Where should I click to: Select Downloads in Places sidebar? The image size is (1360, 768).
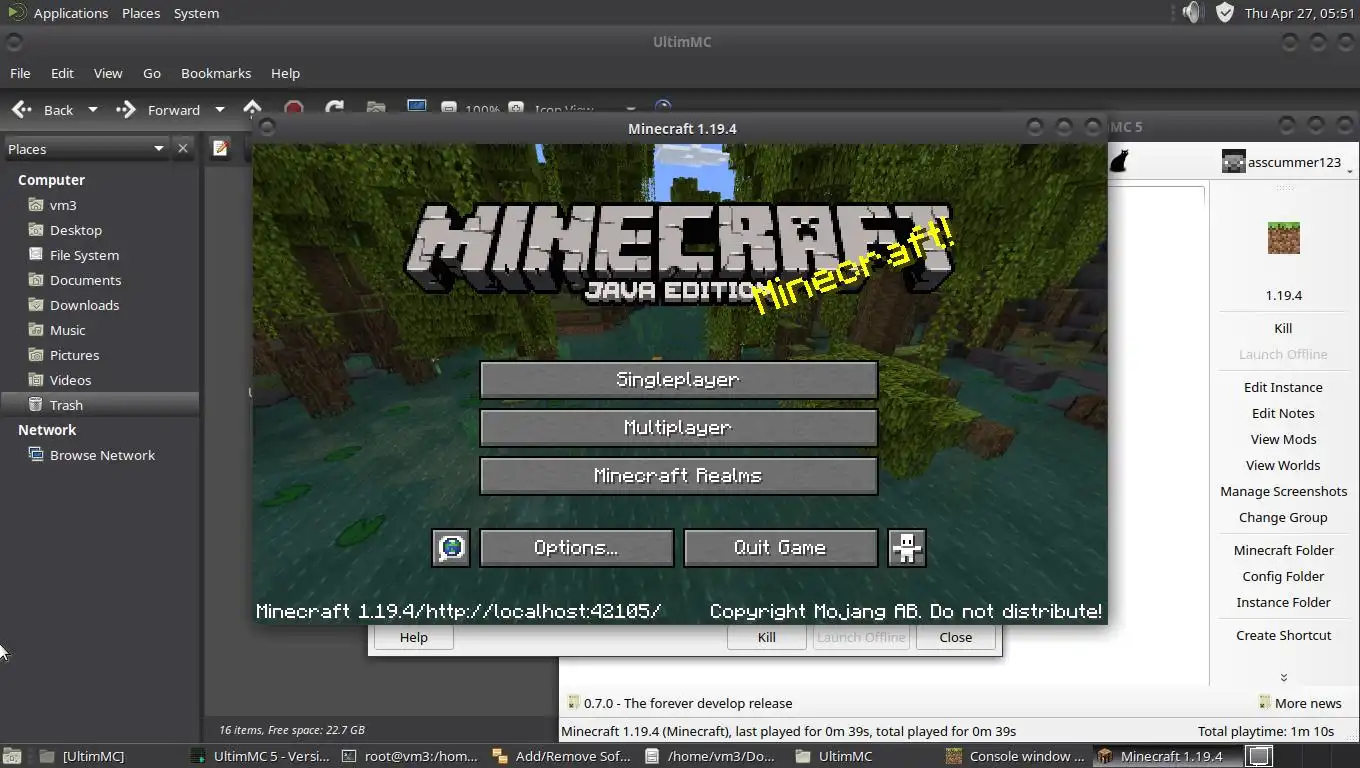pos(84,305)
